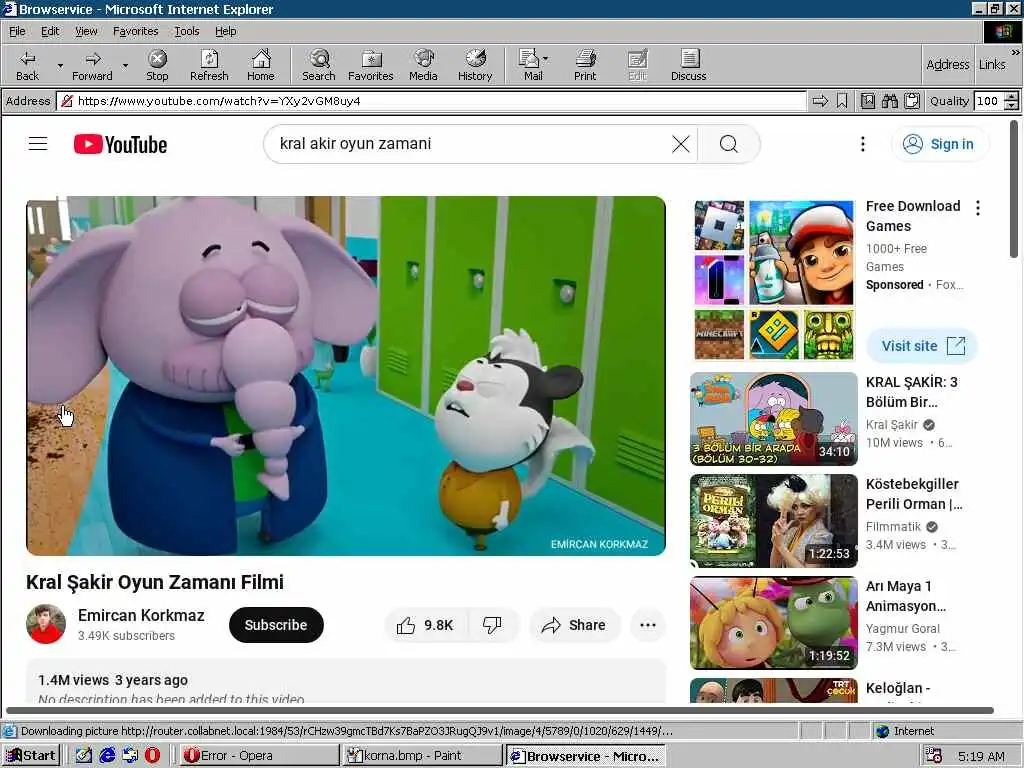Image resolution: width=1024 pixels, height=768 pixels.
Task: Open the Edit menu
Action: [x=50, y=31]
